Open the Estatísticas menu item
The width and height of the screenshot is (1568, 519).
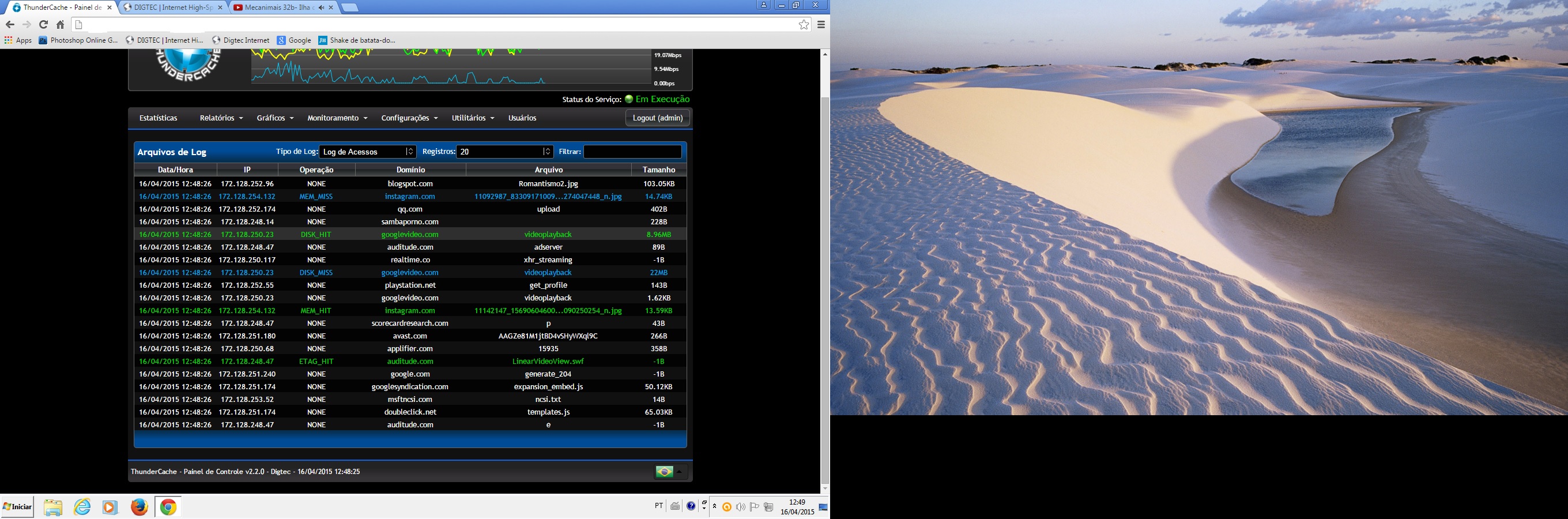pyautogui.click(x=159, y=118)
